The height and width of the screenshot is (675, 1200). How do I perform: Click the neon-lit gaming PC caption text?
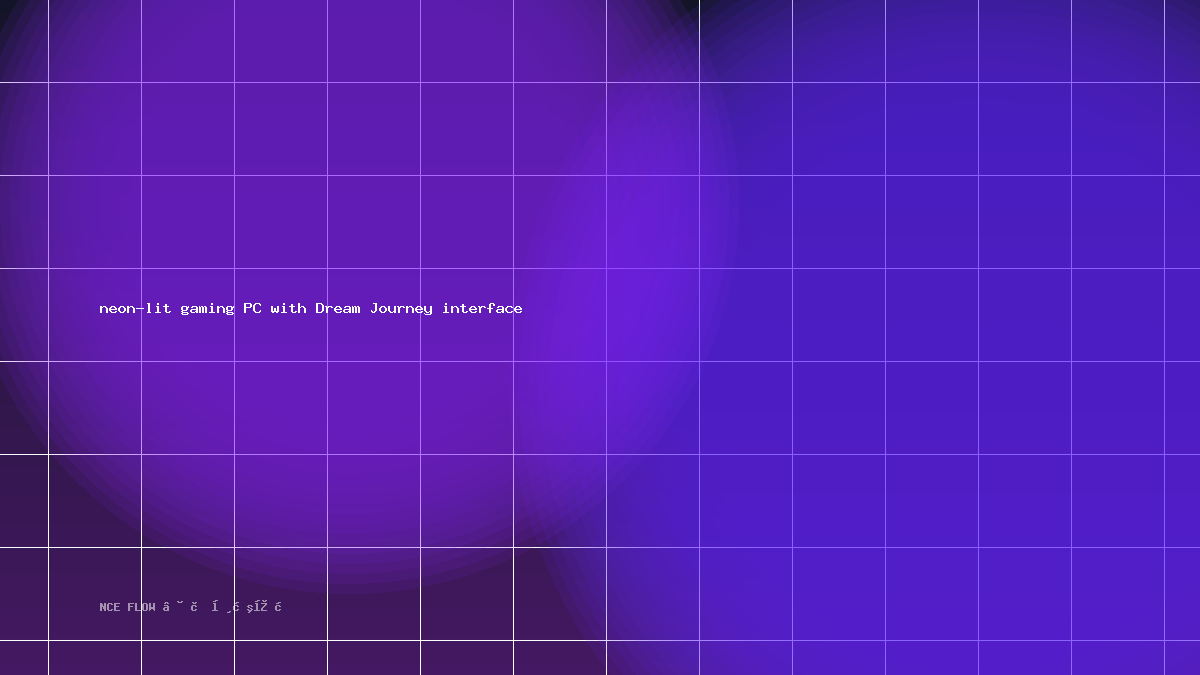pos(311,308)
